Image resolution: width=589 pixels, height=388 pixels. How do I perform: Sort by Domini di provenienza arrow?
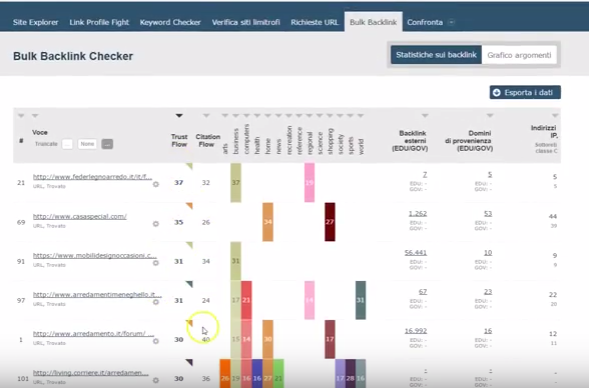pyautogui.click(x=489, y=116)
